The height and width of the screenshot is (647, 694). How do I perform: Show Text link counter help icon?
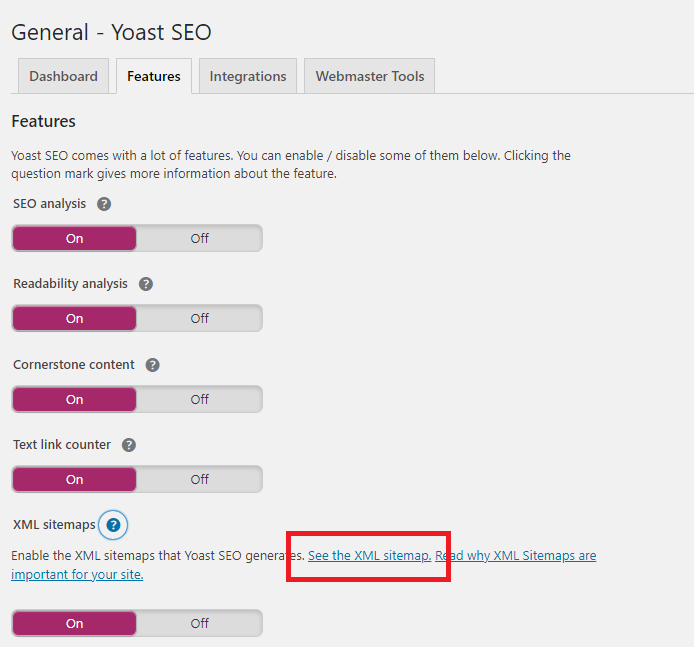[x=129, y=445]
